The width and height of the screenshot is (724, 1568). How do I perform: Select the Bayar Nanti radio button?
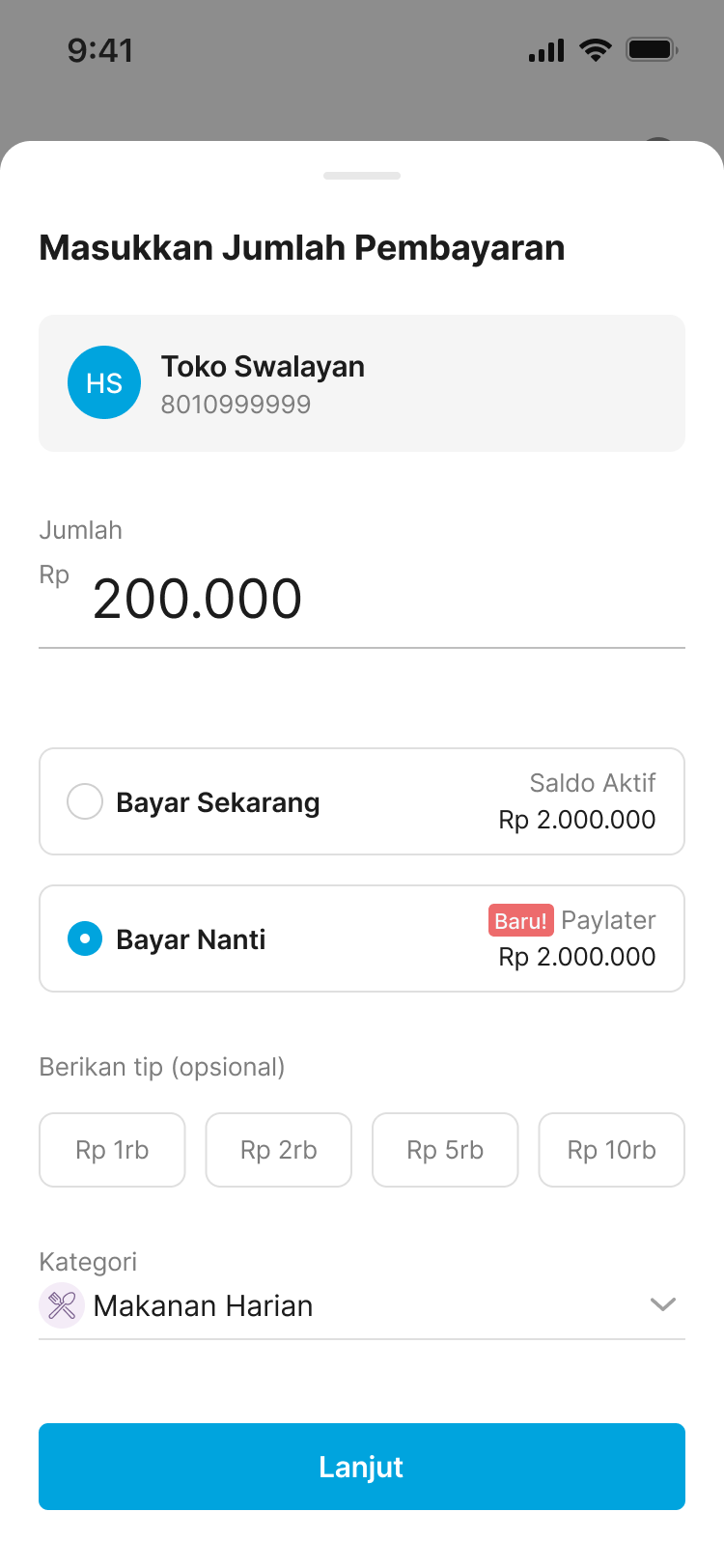85,938
